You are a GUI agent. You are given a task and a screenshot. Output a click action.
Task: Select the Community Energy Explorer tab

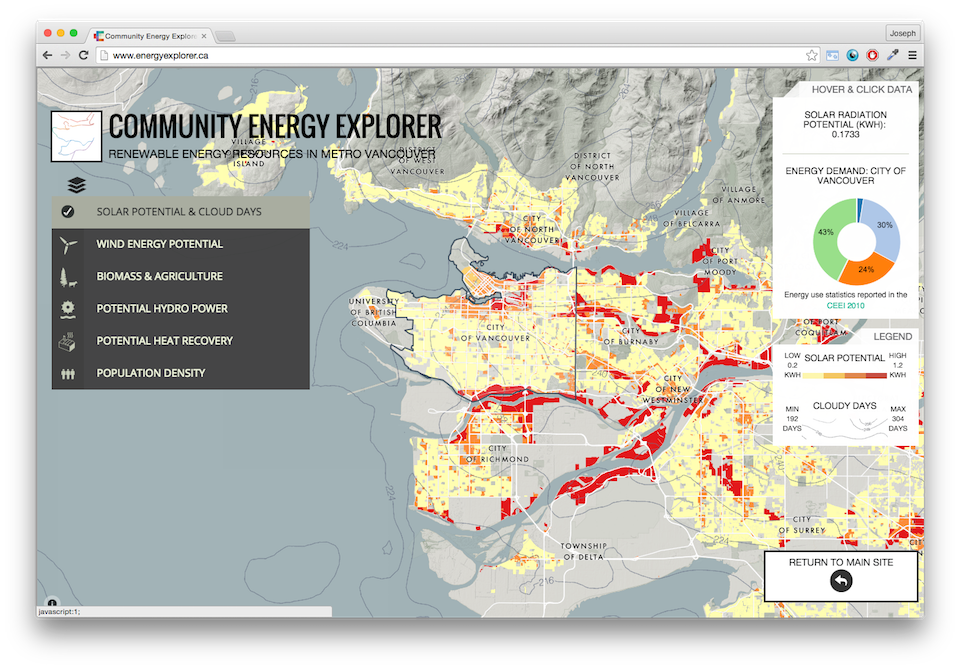150,36
